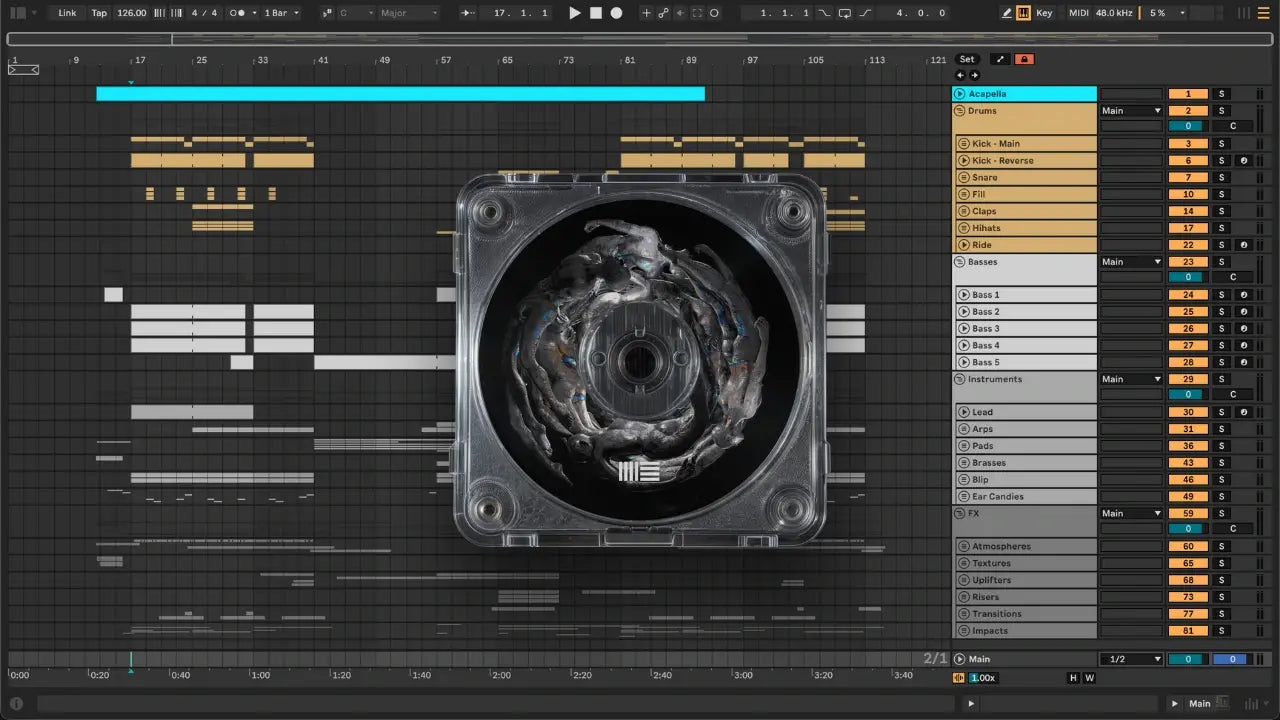Open the 1 Bar quantization dropdown
Screen dimensions: 1280x720
pyautogui.click(x=281, y=13)
